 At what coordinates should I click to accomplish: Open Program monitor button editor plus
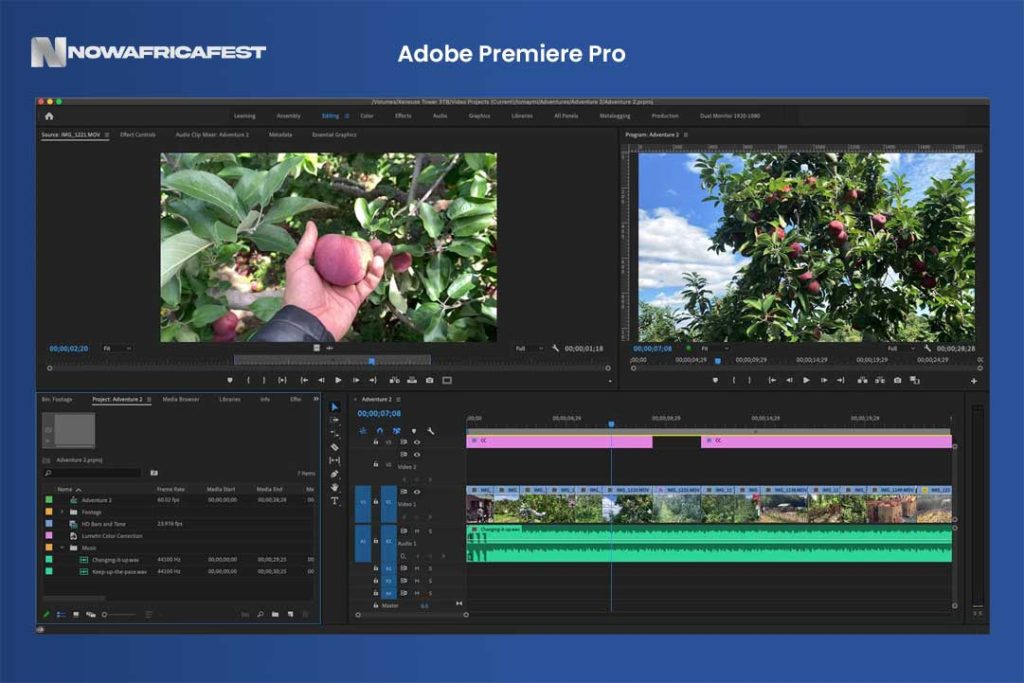pos(974,381)
